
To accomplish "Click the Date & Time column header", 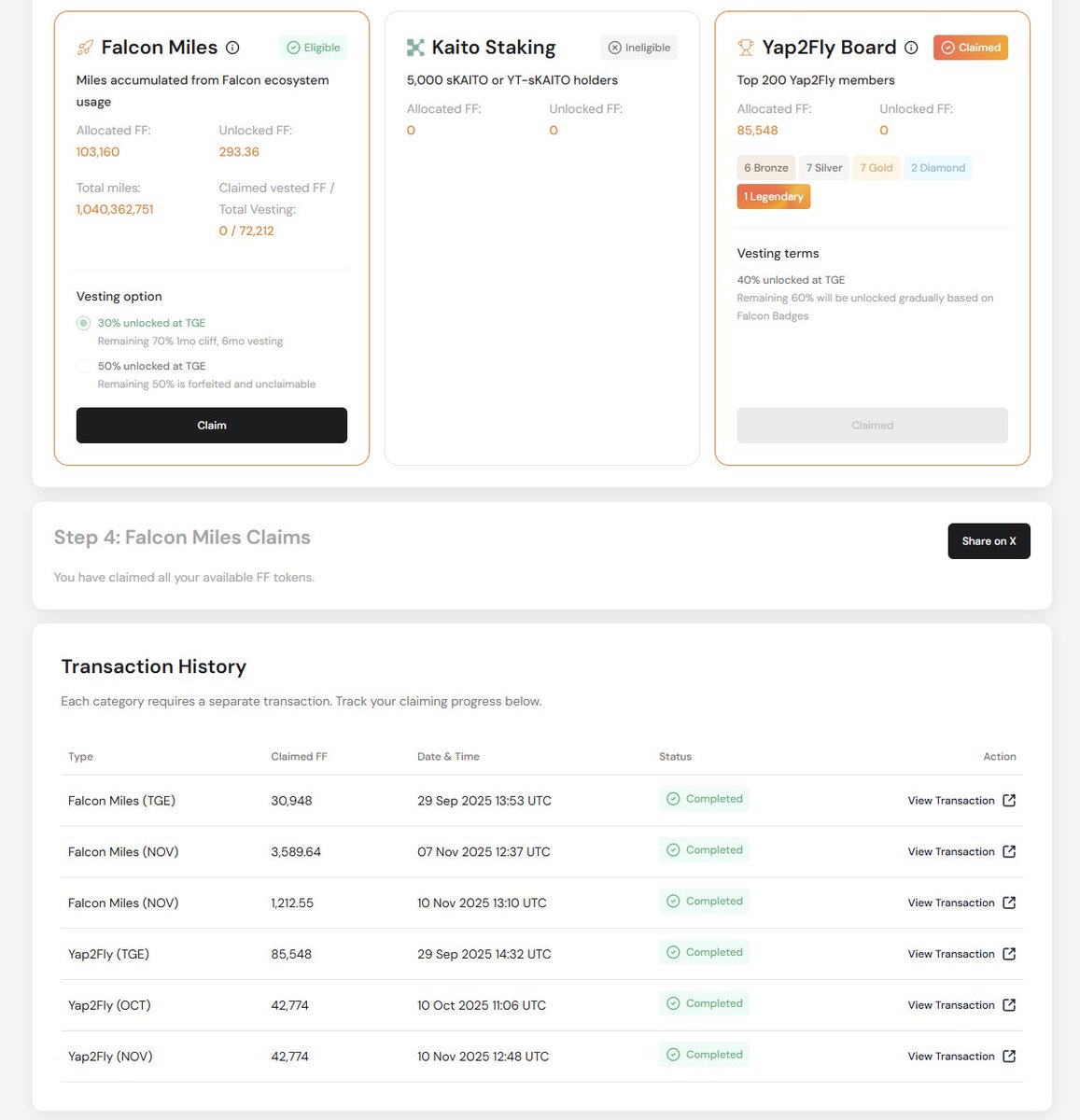I will (x=448, y=757).
